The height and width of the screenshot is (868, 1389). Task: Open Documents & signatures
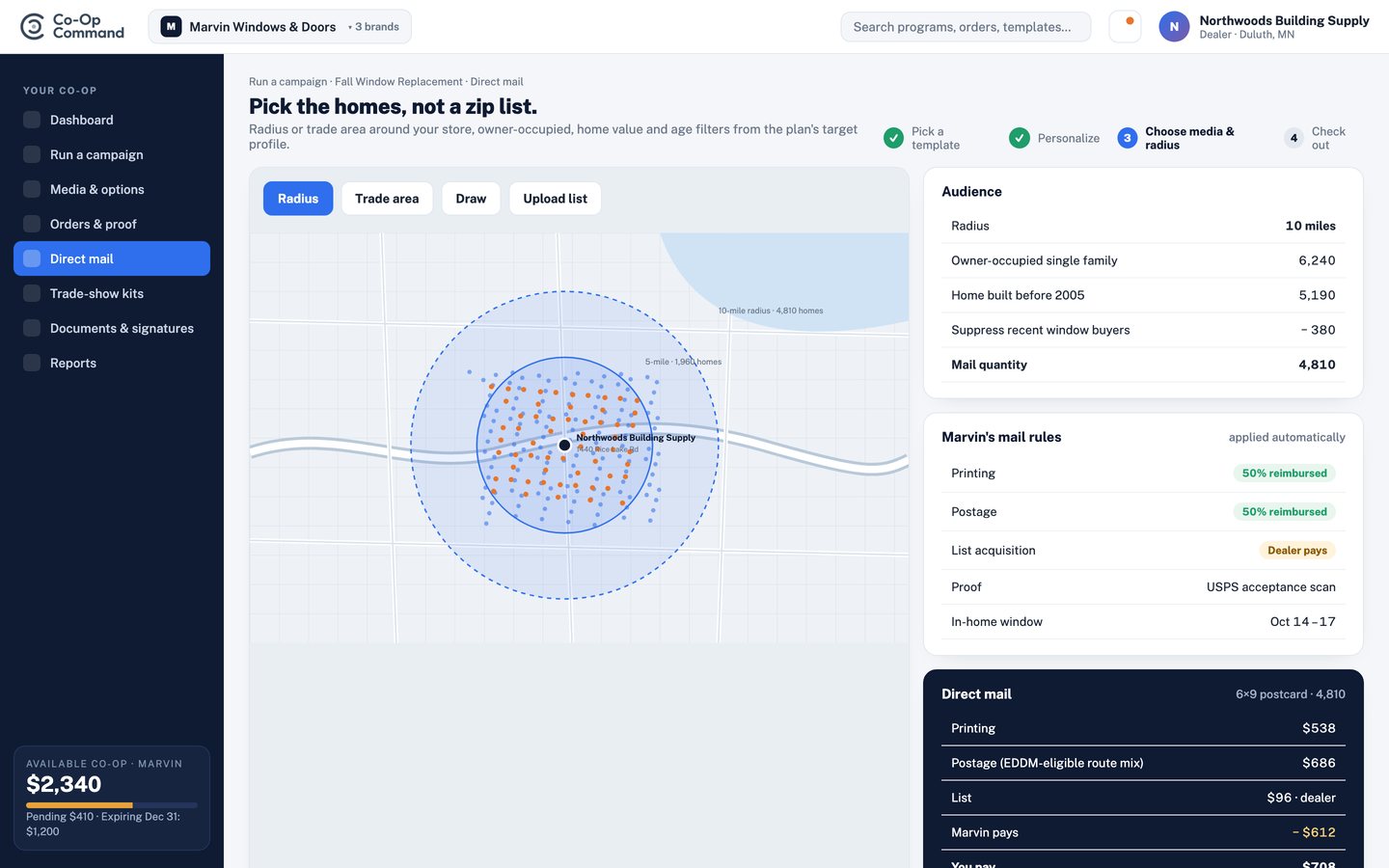[x=112, y=328]
